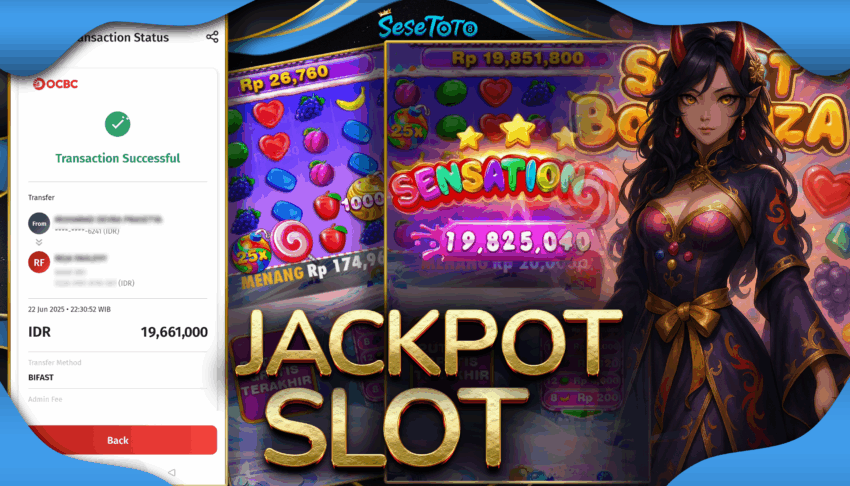
Task: Click the SeseToto logo at top
Action: tap(427, 25)
